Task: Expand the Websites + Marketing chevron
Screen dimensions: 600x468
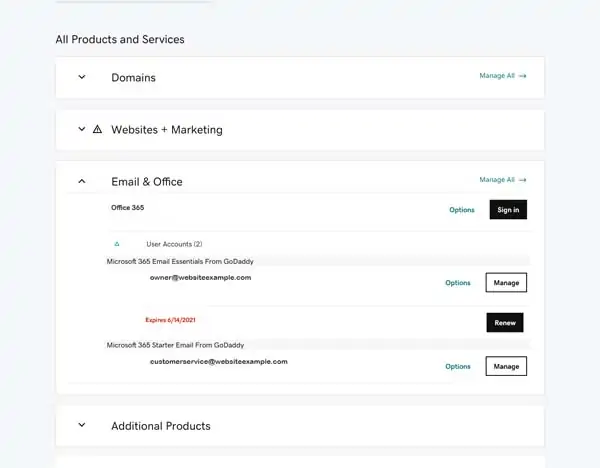Action: click(82, 129)
